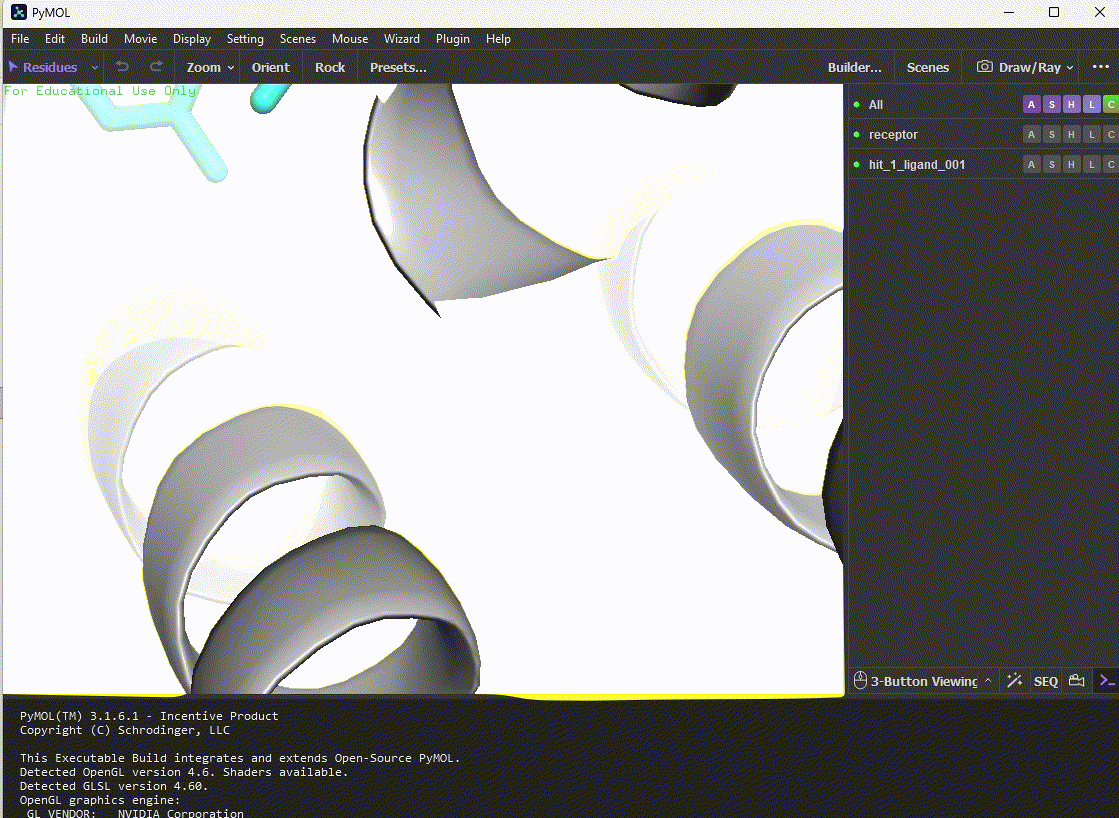Open the Presets... button

pyautogui.click(x=398, y=67)
